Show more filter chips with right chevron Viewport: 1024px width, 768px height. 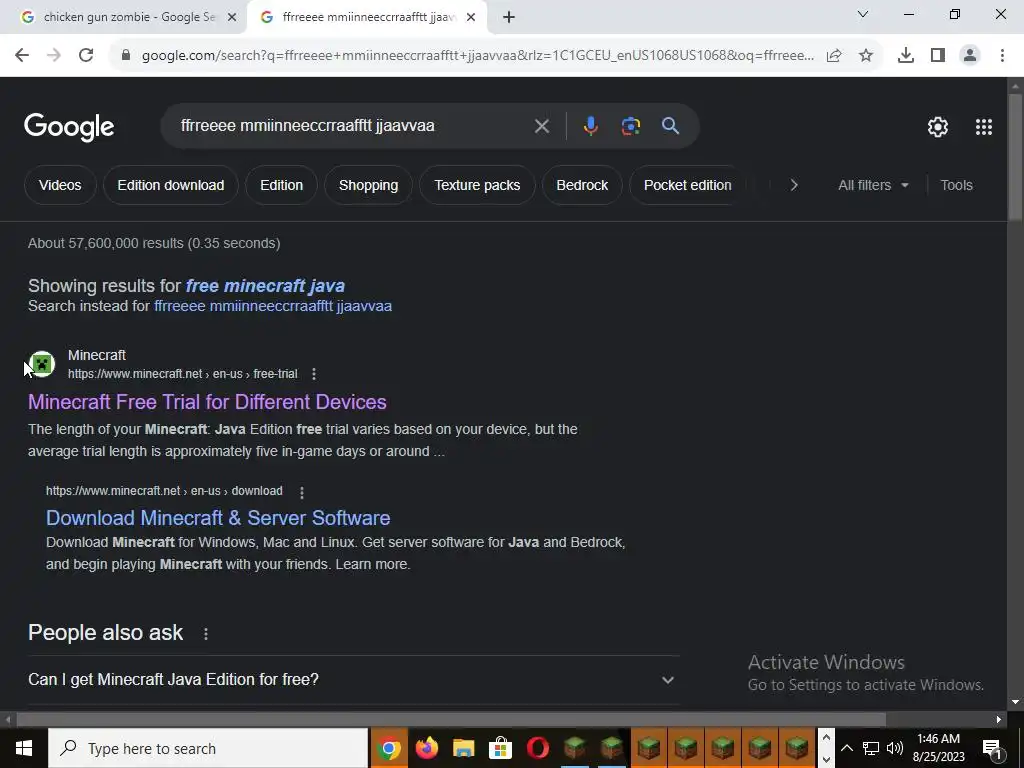(793, 185)
